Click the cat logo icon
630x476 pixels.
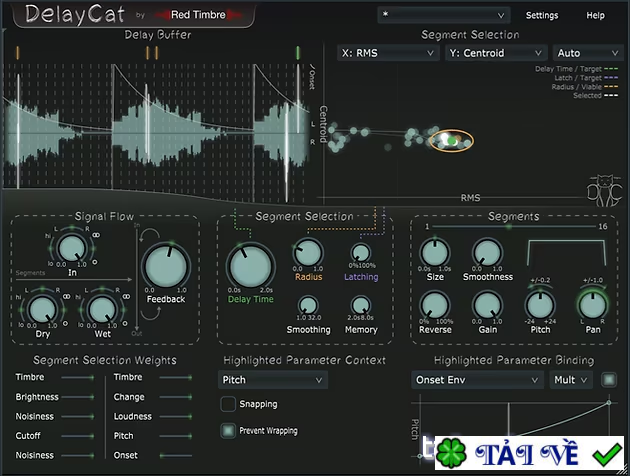[598, 191]
